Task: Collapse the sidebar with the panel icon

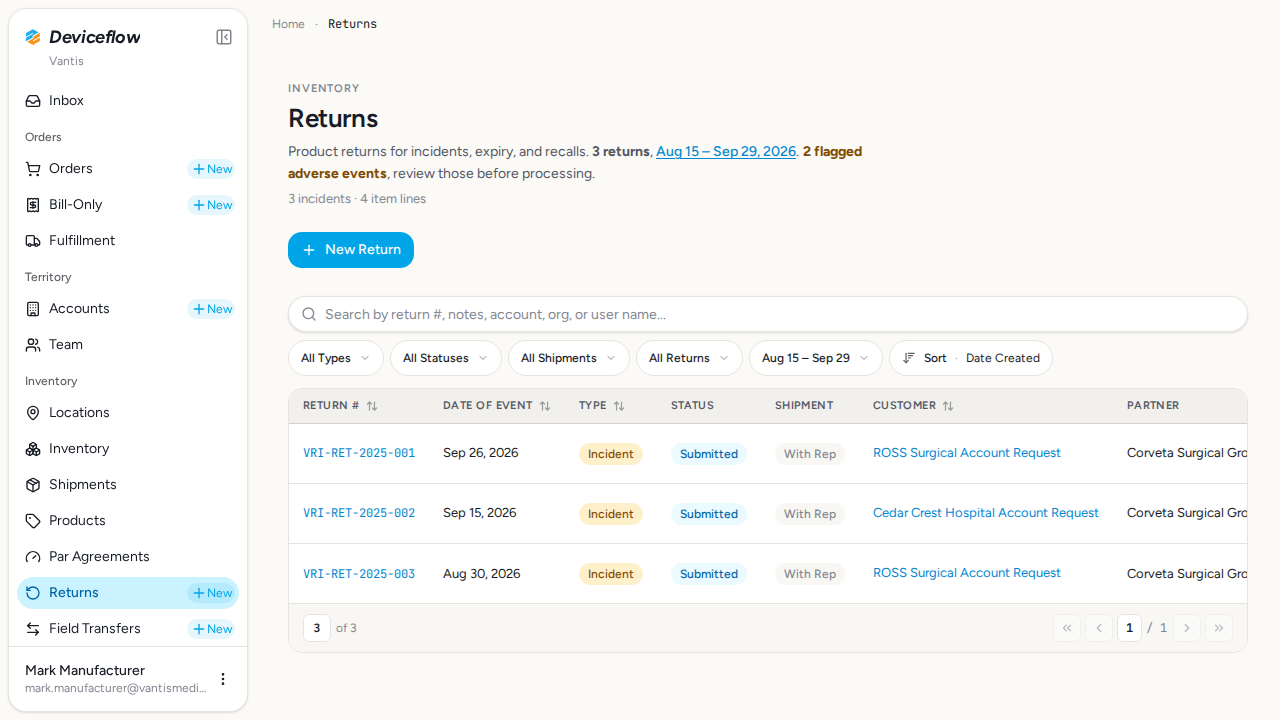Action: [224, 37]
